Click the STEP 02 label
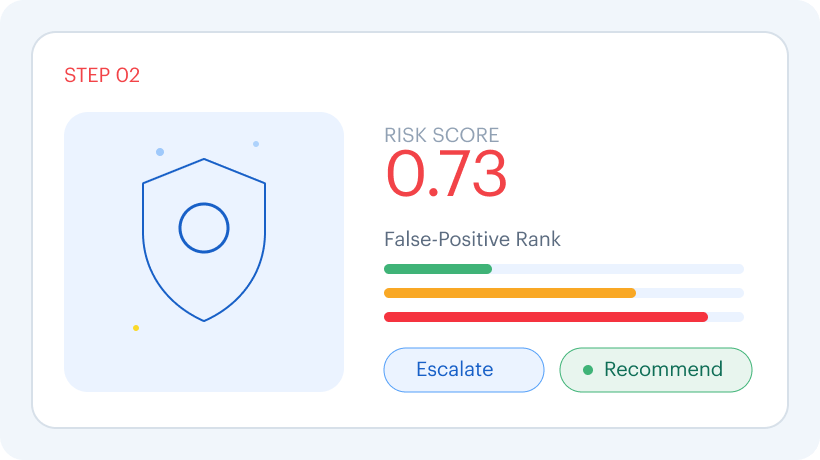 pos(102,75)
